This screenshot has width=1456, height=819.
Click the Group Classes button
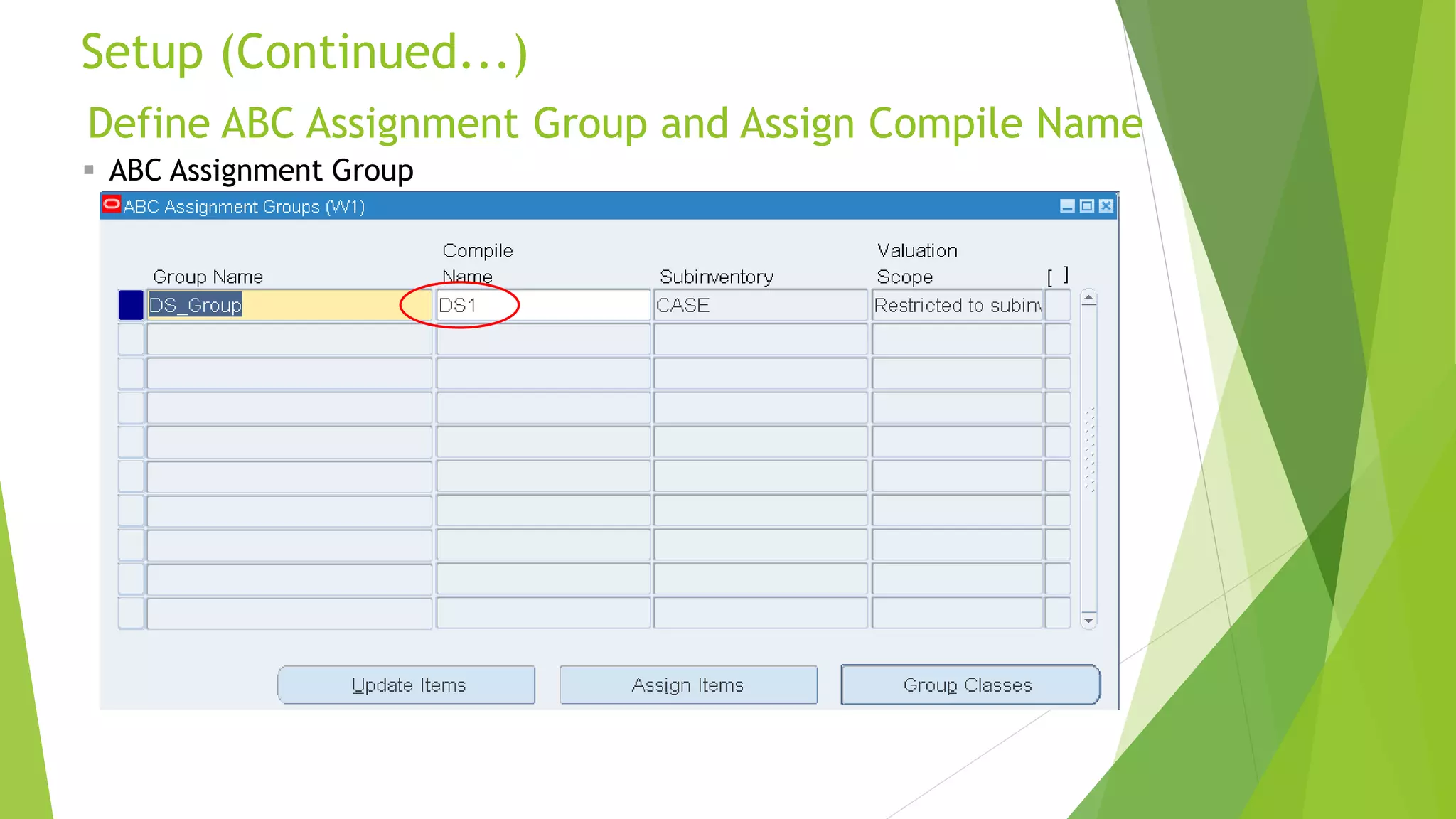tap(970, 685)
